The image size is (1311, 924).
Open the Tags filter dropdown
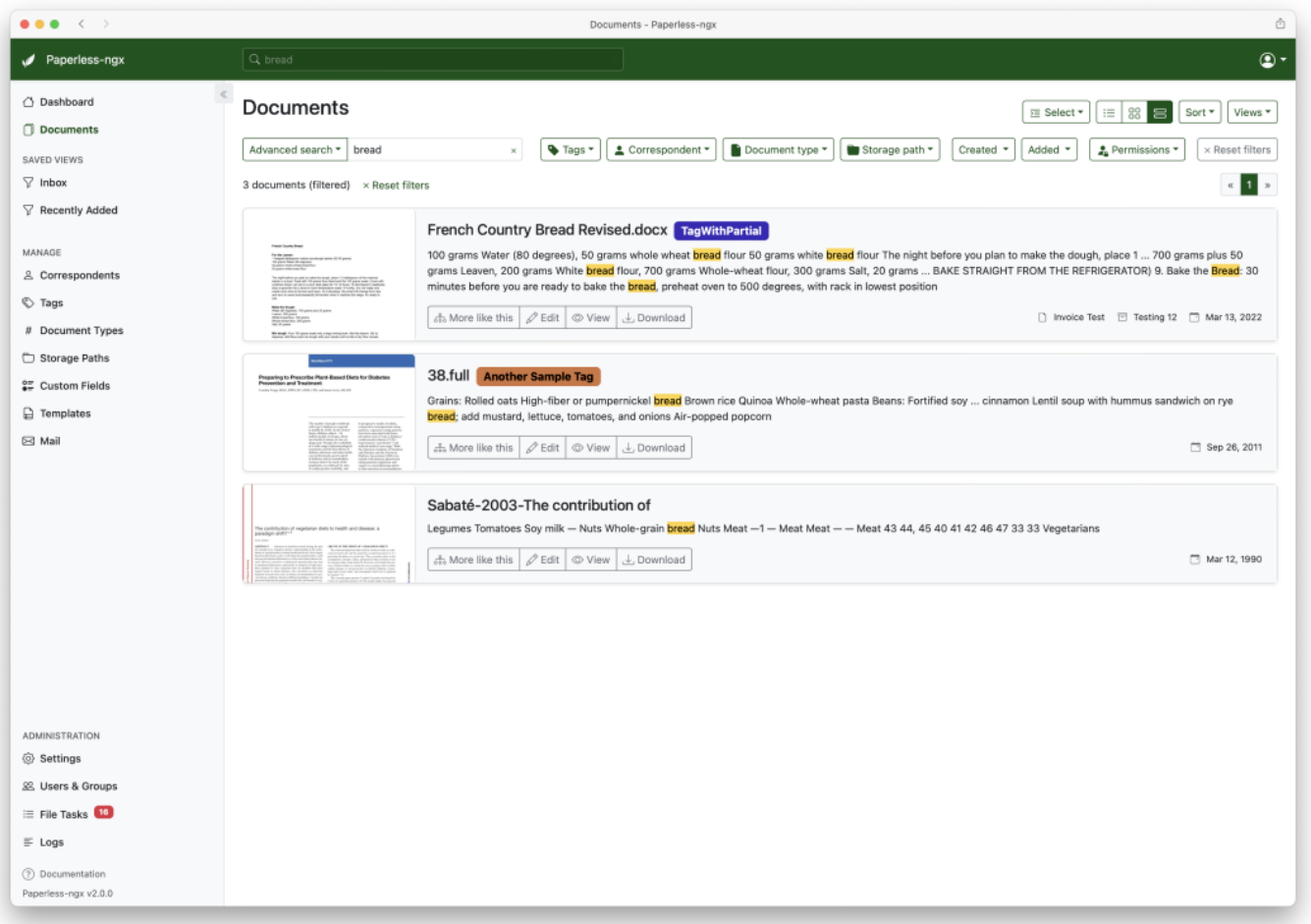[x=571, y=149]
